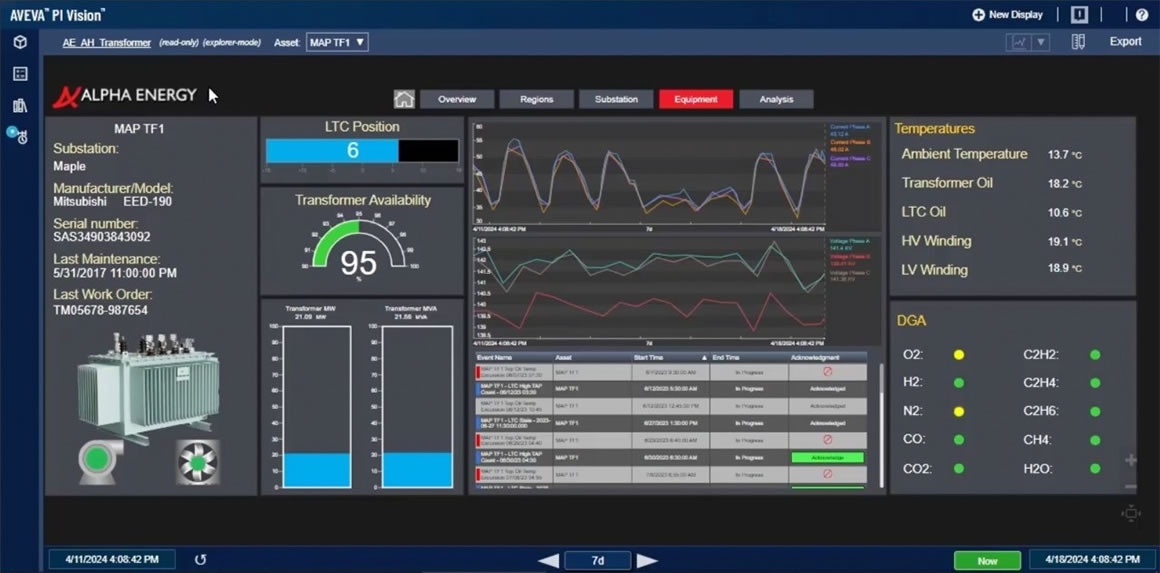Revert time range with the reset arrow icon
Viewport: 1160px width, 573px height.
200,560
